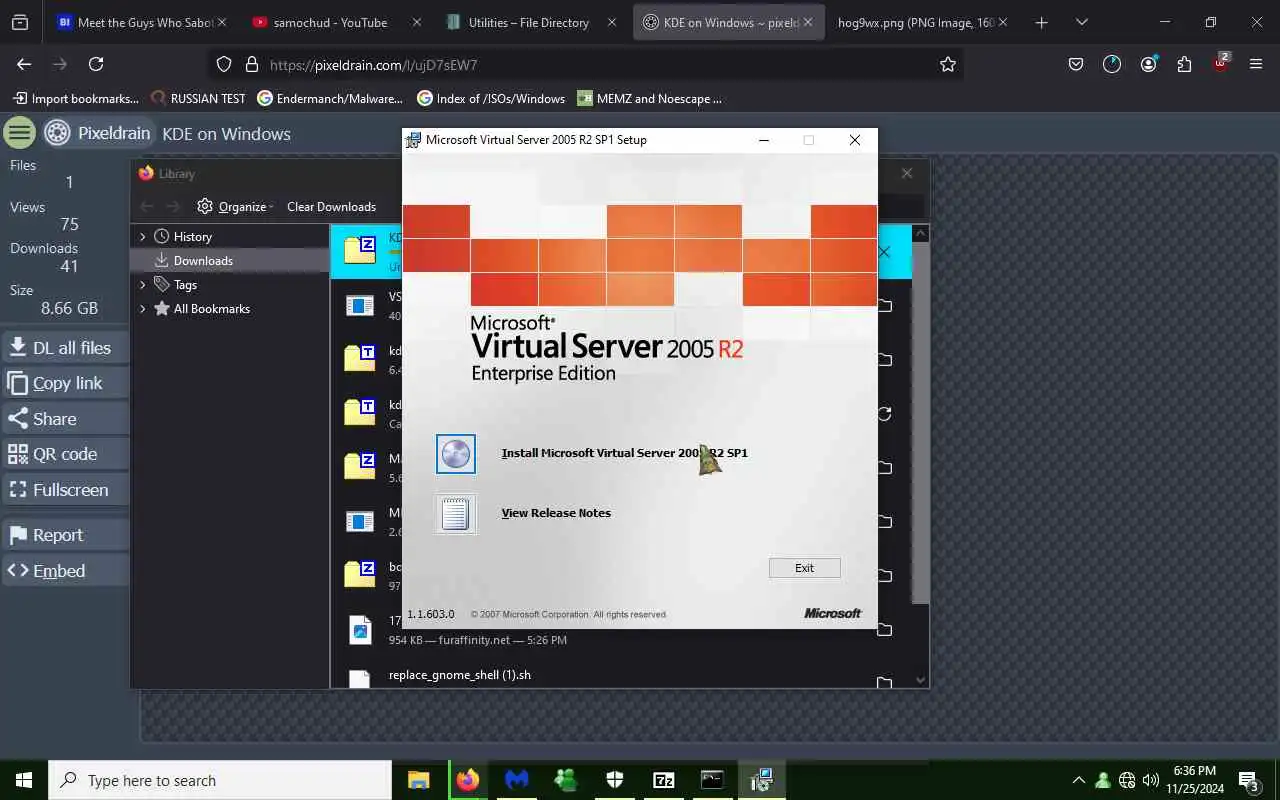
Task: Select Downloads in Library sidebar
Action: (230, 261)
